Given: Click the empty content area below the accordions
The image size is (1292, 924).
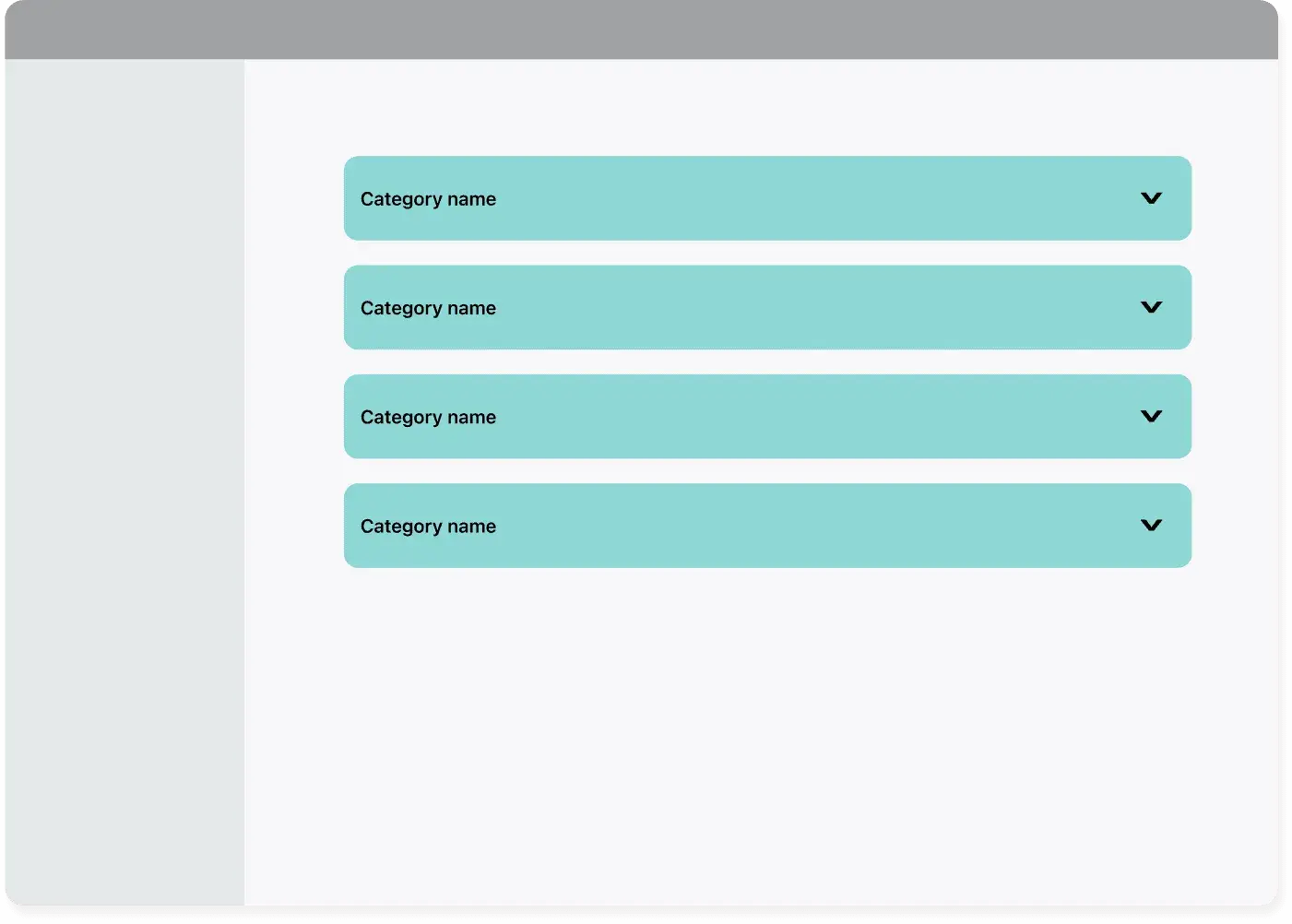Looking at the screenshot, I should pos(761,736).
